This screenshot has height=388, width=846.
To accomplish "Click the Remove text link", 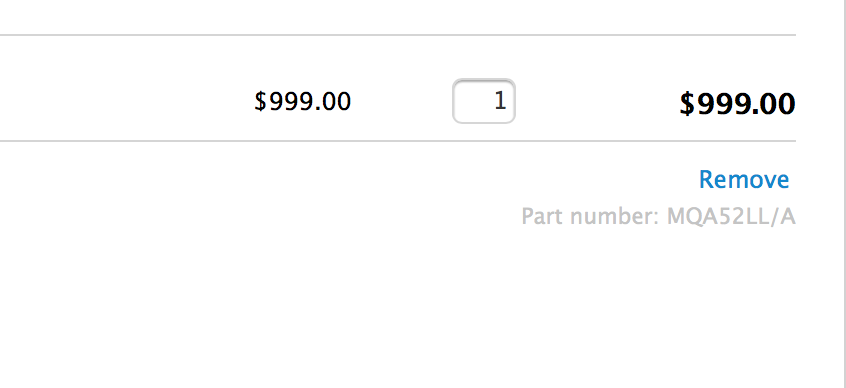I will click(744, 180).
